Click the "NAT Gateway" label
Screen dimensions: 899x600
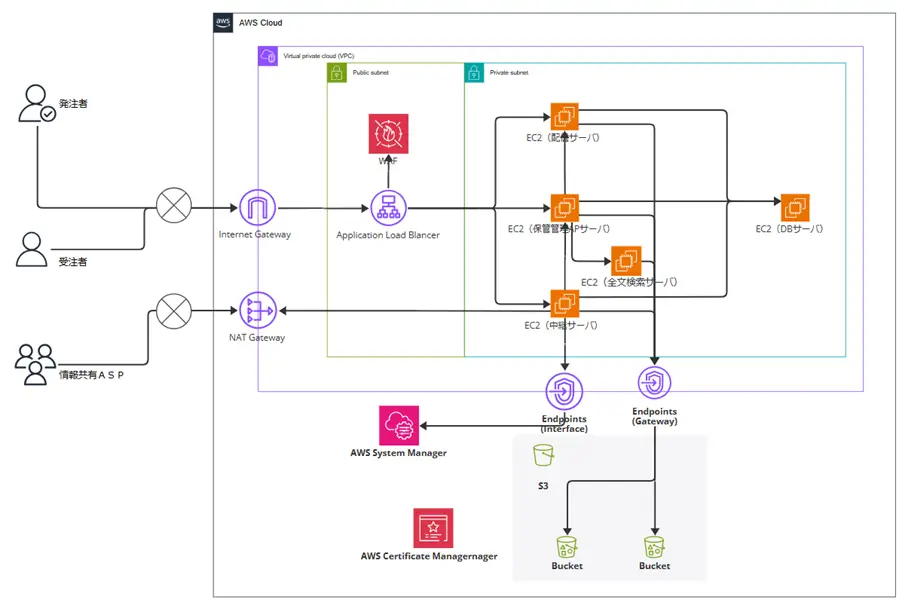[257, 338]
